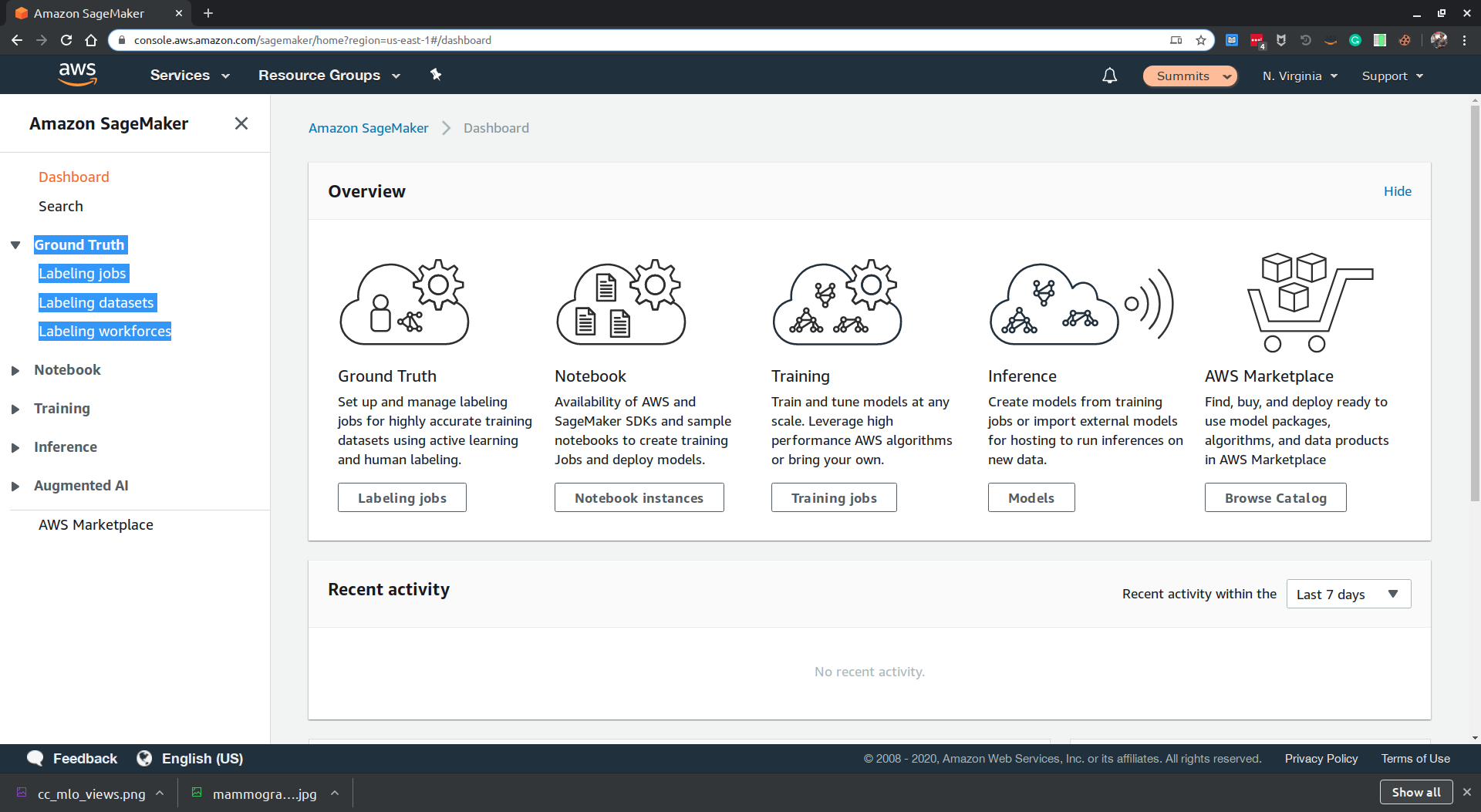
Task: Select Search in the sidebar
Action: point(61,206)
